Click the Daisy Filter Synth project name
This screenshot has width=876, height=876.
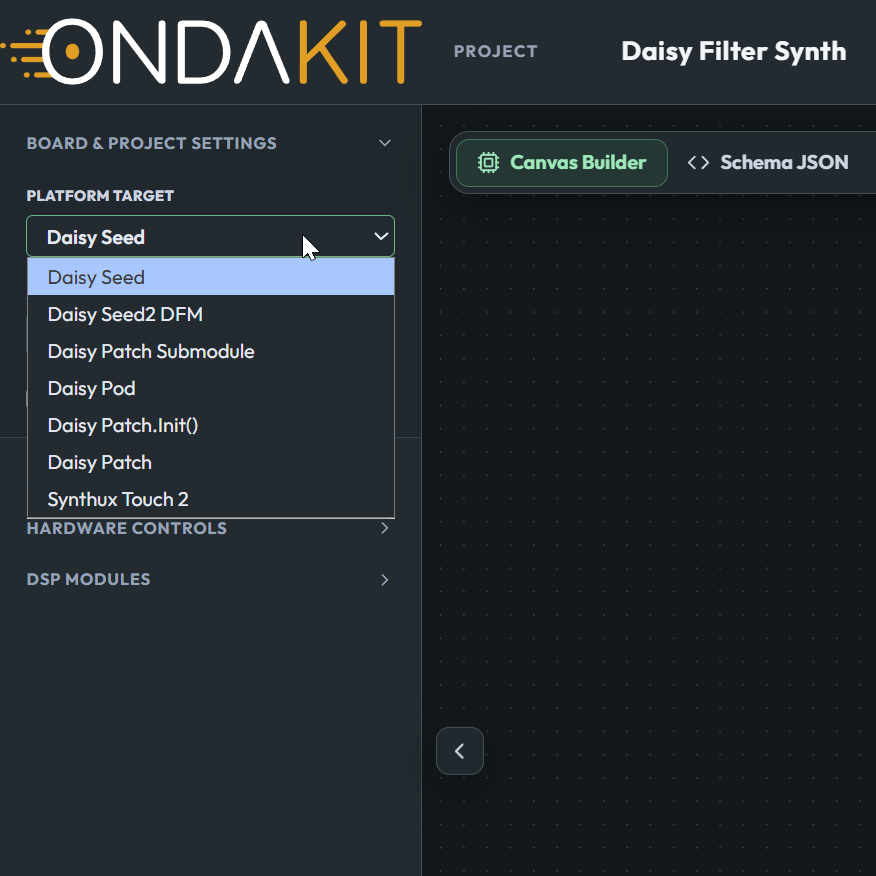pyautogui.click(x=734, y=51)
